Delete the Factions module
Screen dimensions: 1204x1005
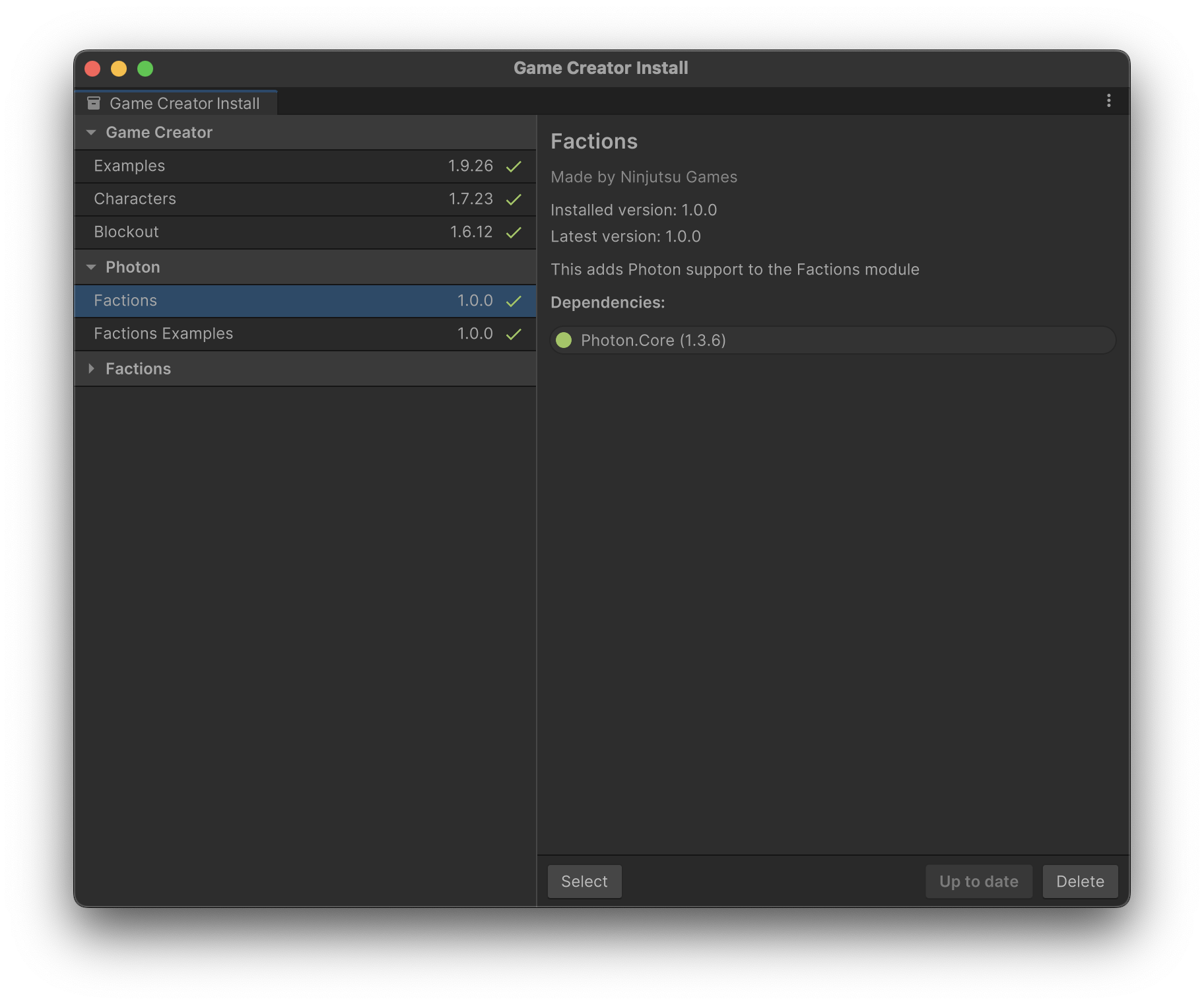[1079, 882]
